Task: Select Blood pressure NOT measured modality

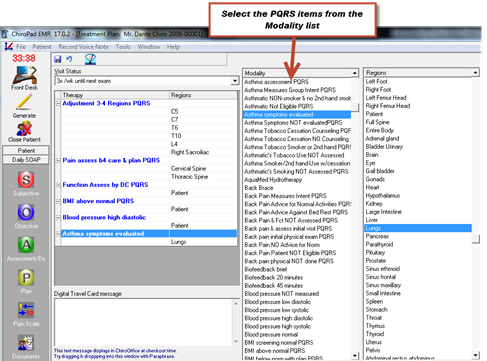Action: coord(281,294)
